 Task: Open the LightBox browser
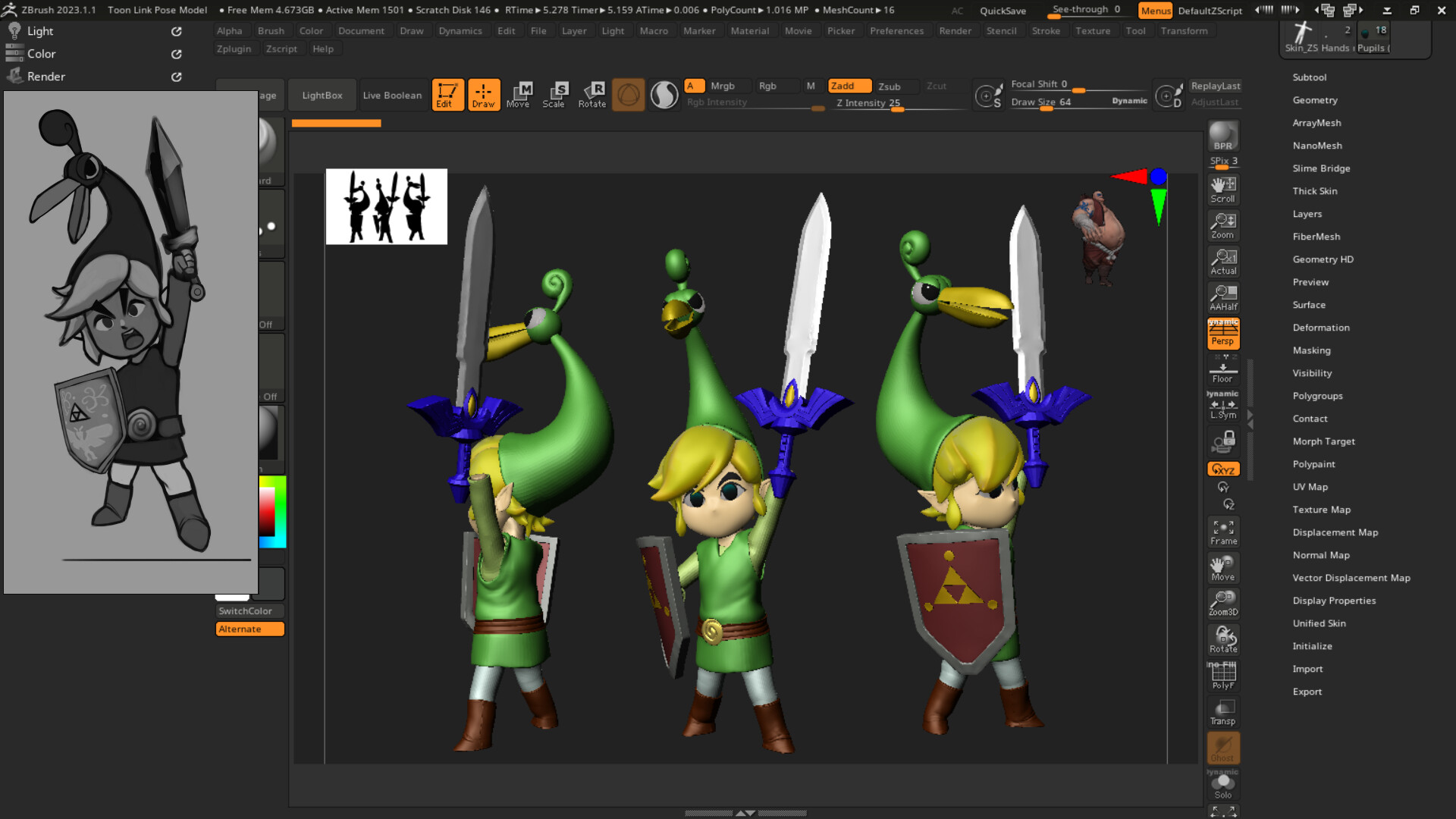322,94
